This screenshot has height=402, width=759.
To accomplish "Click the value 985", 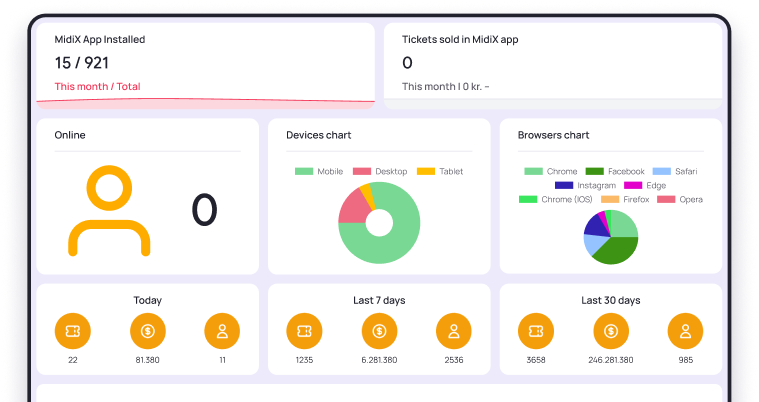I will [685, 360].
